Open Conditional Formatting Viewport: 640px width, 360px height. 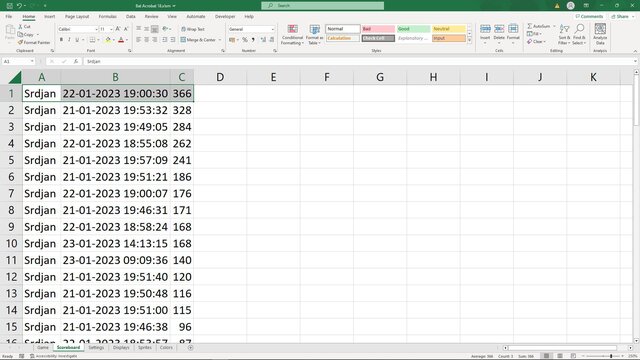pos(292,35)
